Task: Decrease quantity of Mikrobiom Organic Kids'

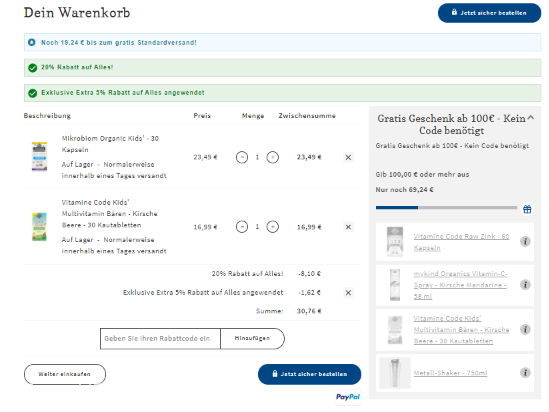Action: pos(242,157)
